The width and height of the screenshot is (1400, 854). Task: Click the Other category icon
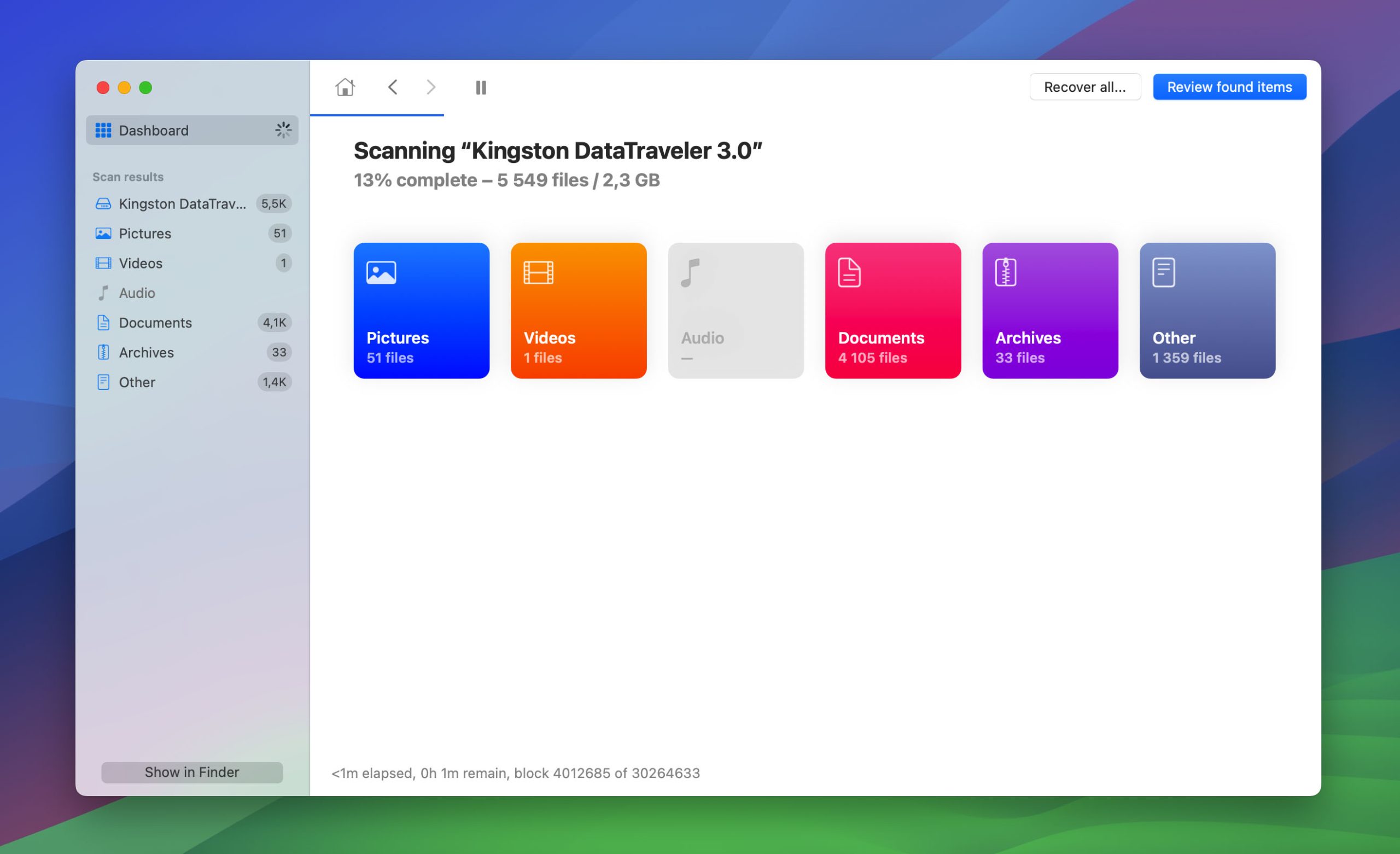[x=1164, y=270]
